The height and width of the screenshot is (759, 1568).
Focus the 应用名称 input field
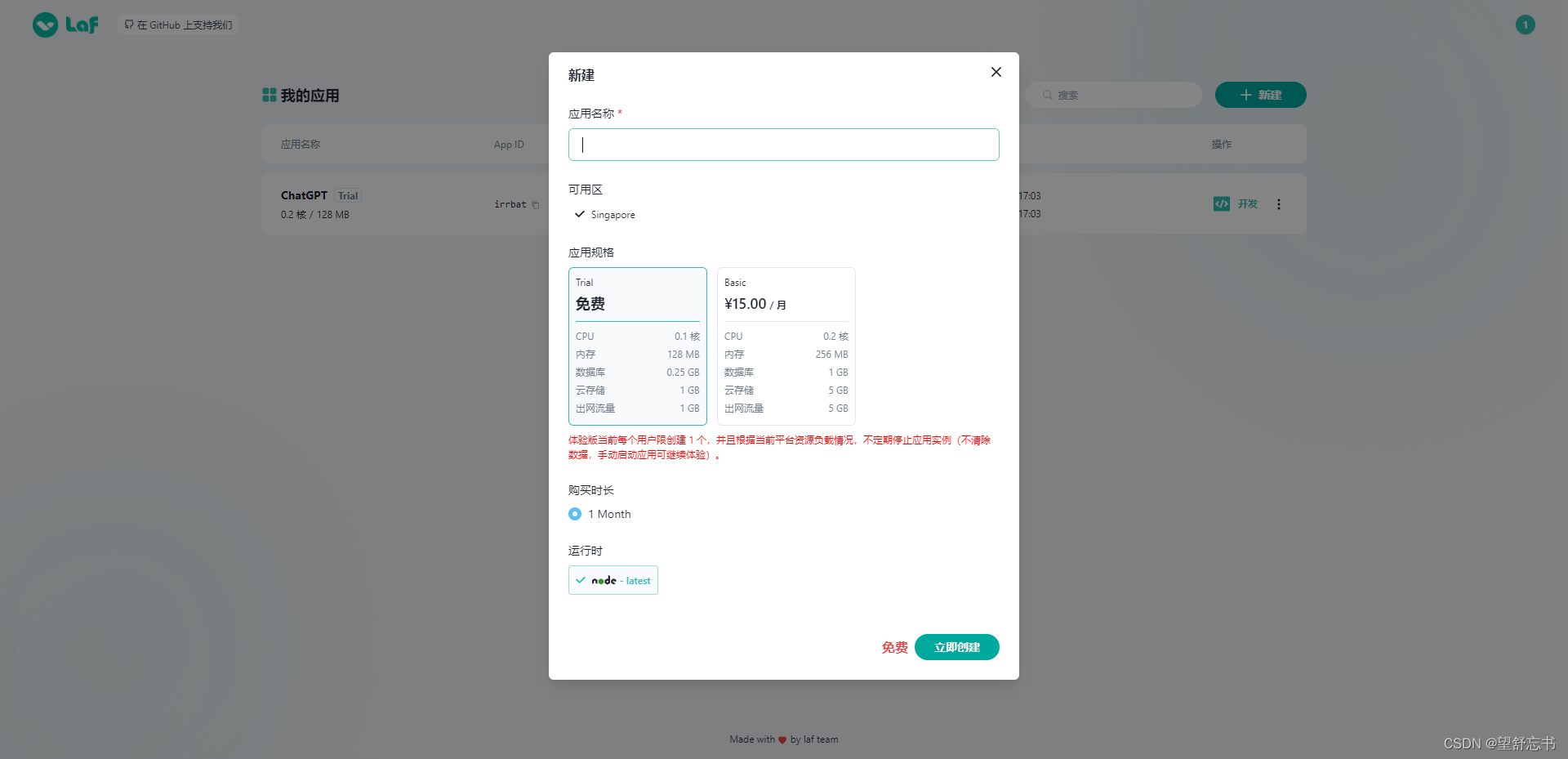(x=783, y=145)
